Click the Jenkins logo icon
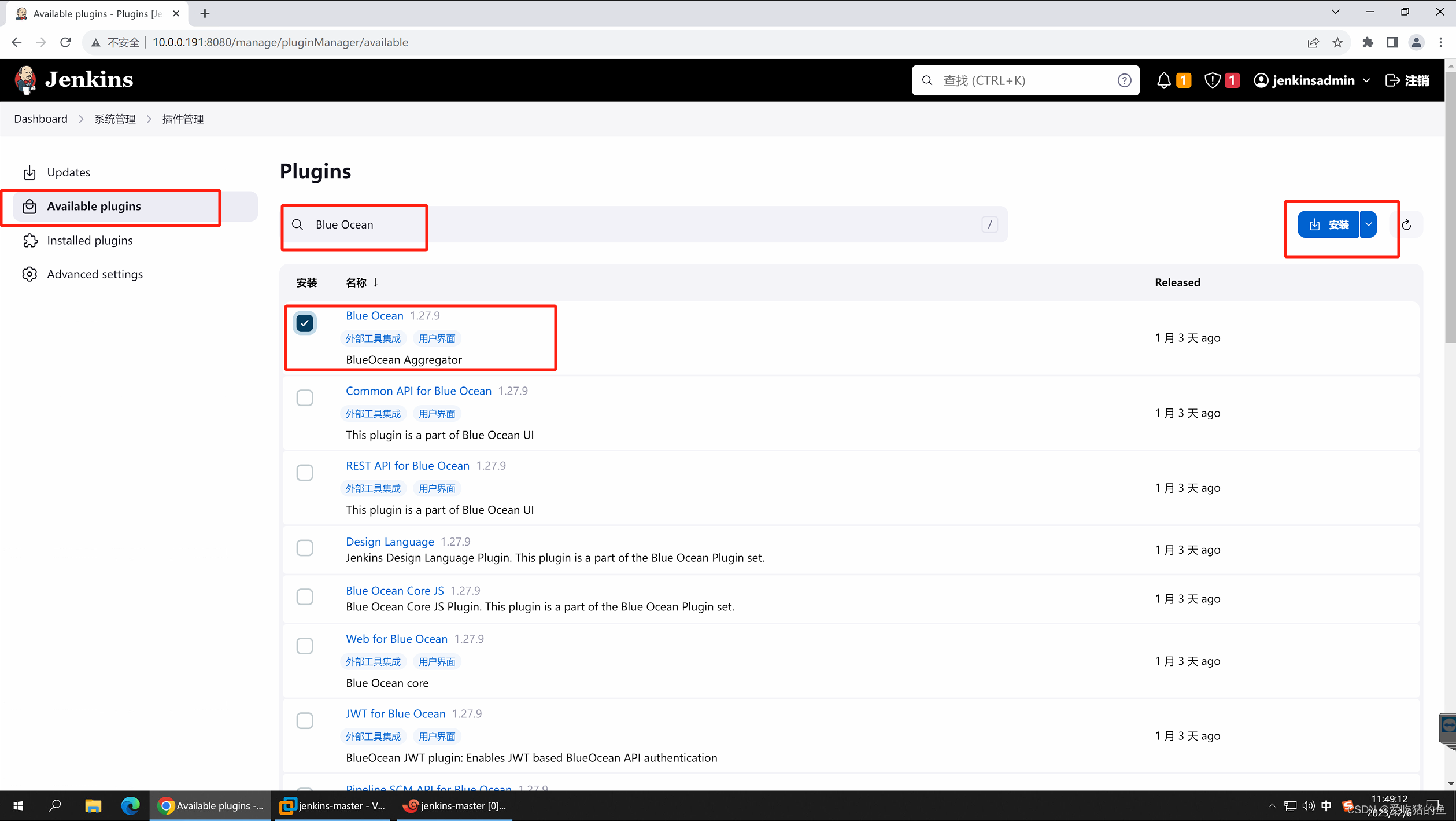Screen dimensions: 1456x821 25,79
